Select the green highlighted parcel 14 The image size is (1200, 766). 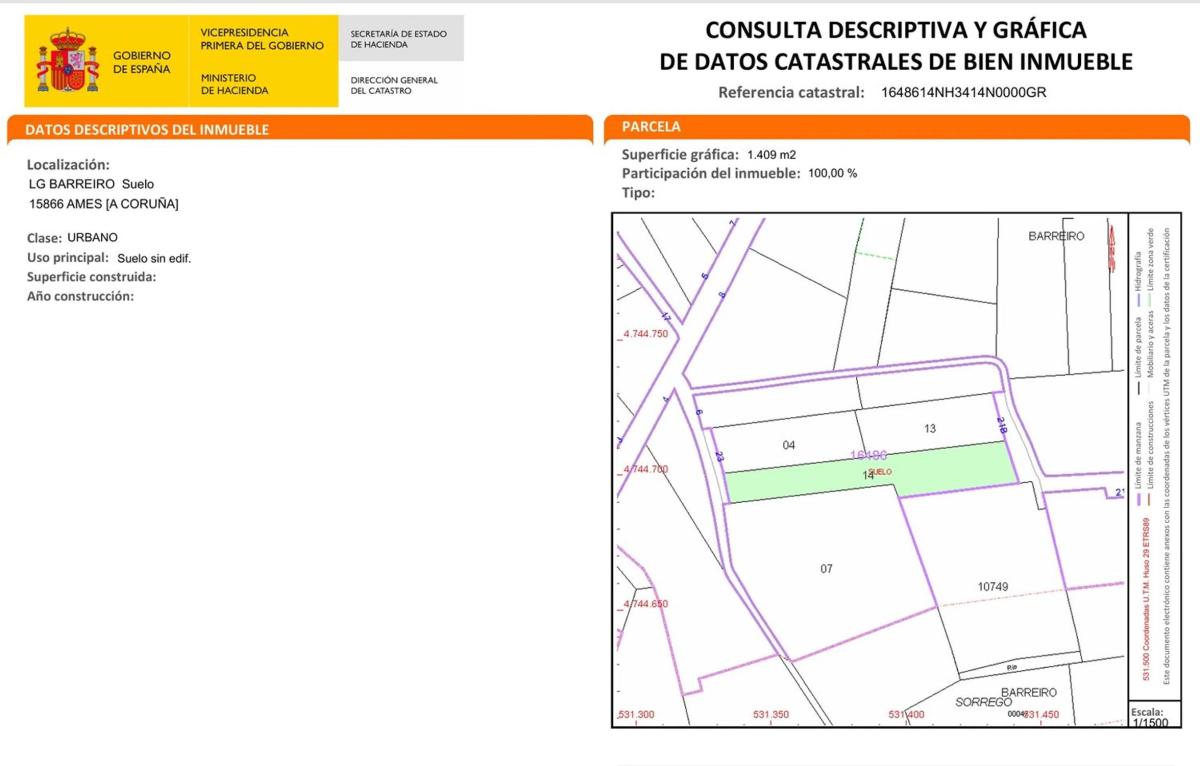coord(868,476)
